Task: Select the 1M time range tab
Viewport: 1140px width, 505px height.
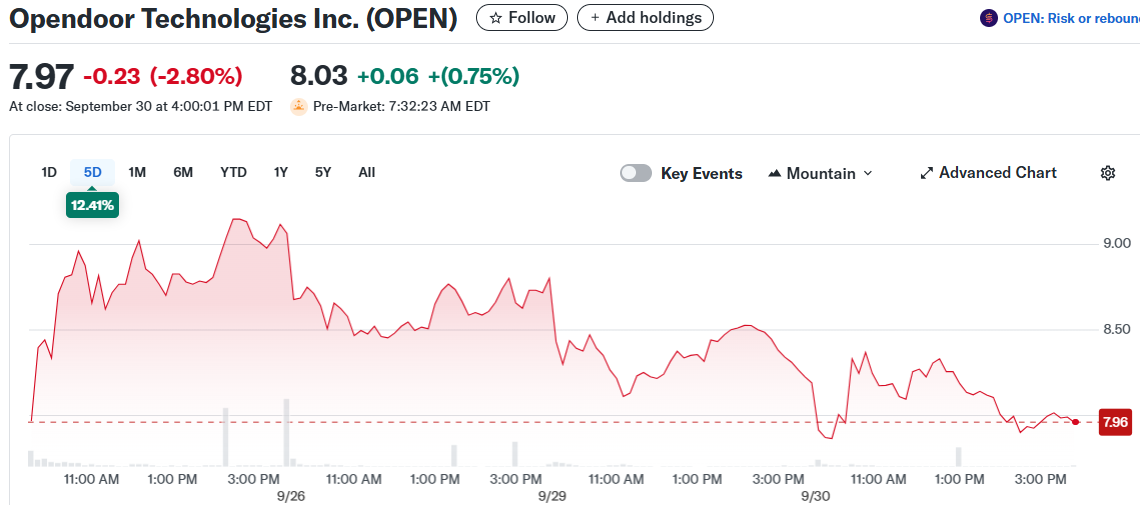Action: click(x=137, y=172)
